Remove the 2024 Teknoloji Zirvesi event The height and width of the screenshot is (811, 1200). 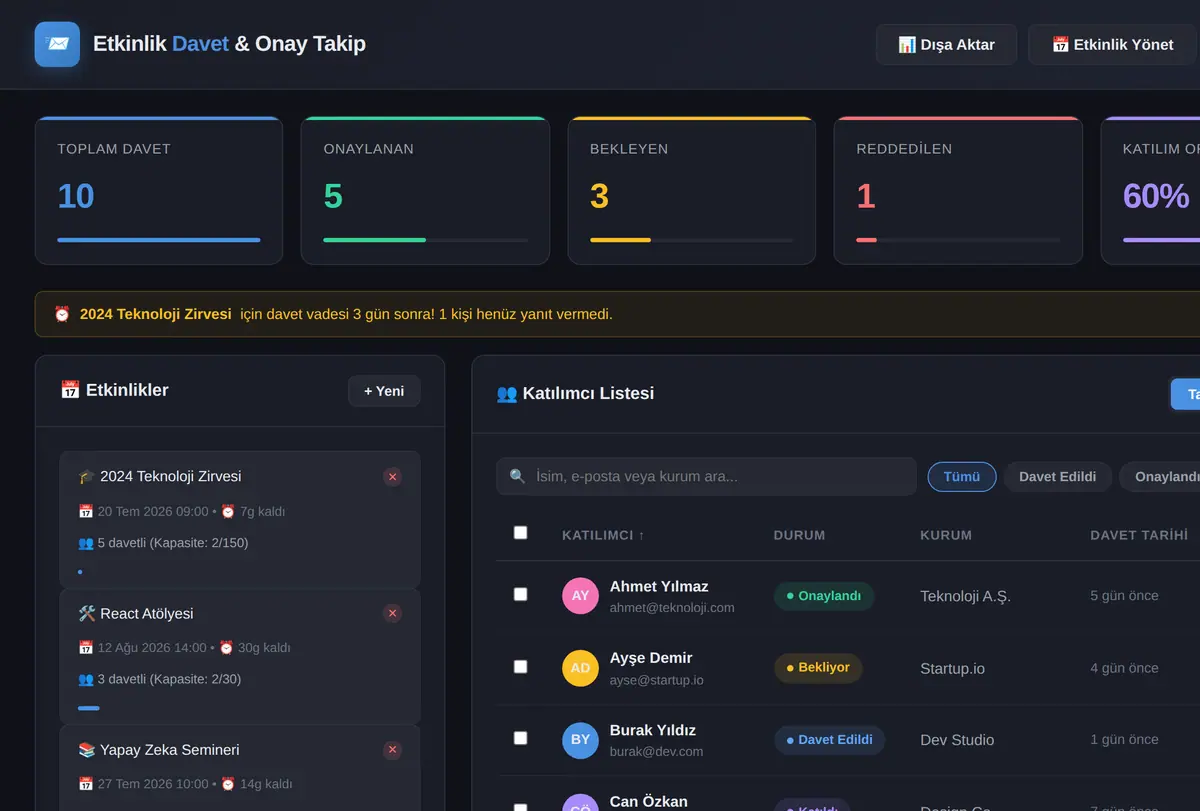click(x=392, y=477)
